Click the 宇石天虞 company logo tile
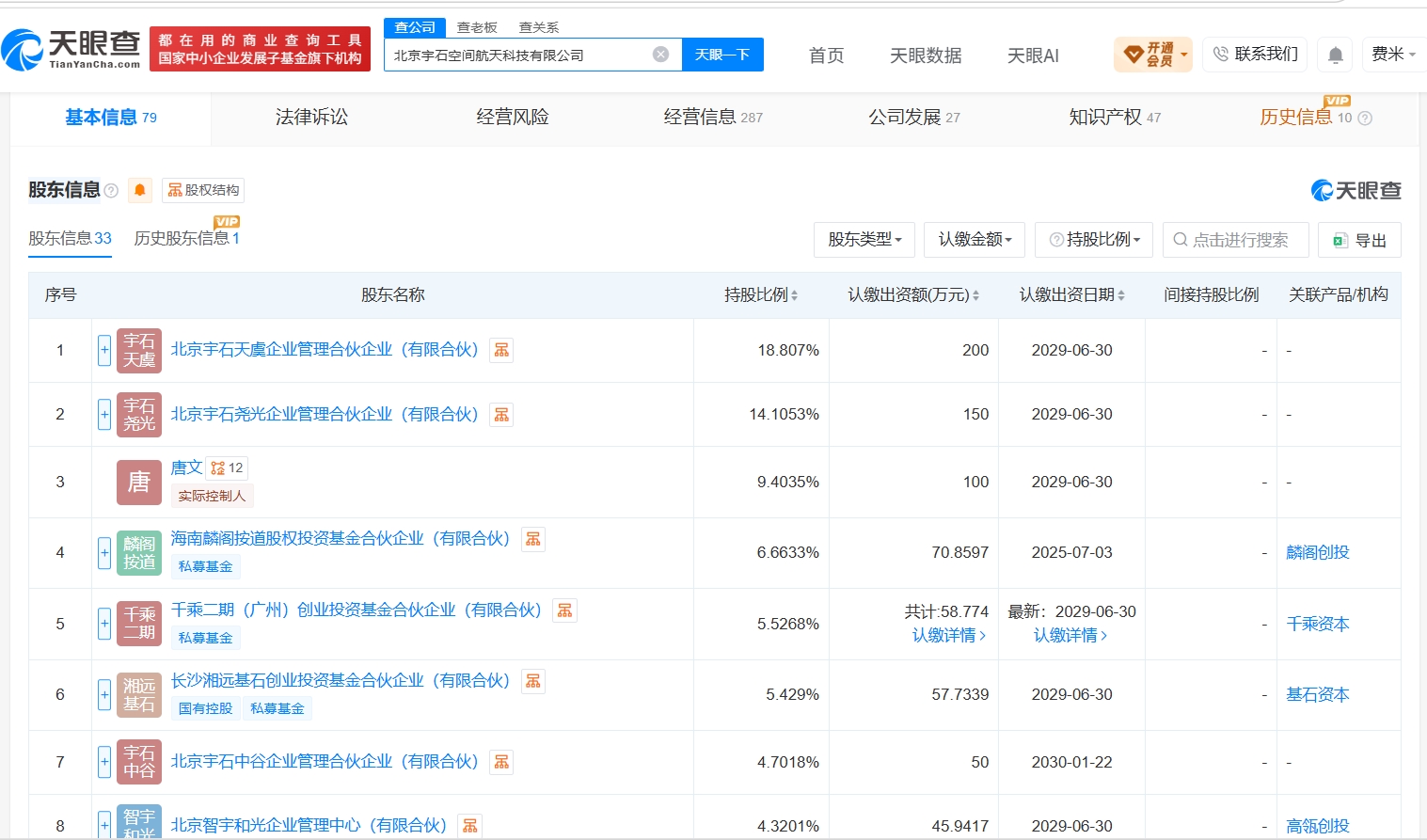 tap(139, 351)
